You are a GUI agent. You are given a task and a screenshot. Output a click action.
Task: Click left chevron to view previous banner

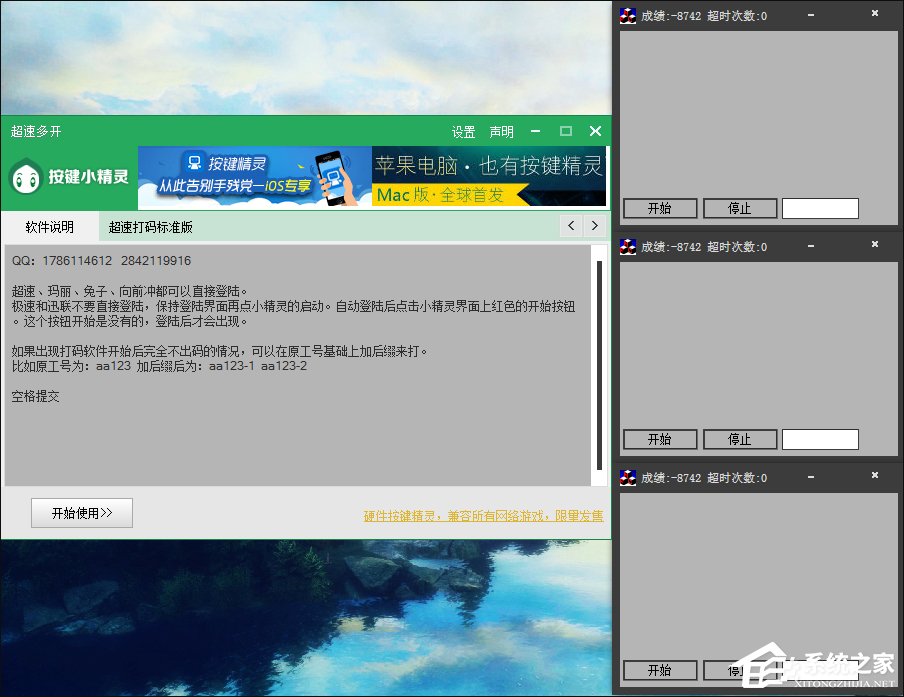coord(570,226)
